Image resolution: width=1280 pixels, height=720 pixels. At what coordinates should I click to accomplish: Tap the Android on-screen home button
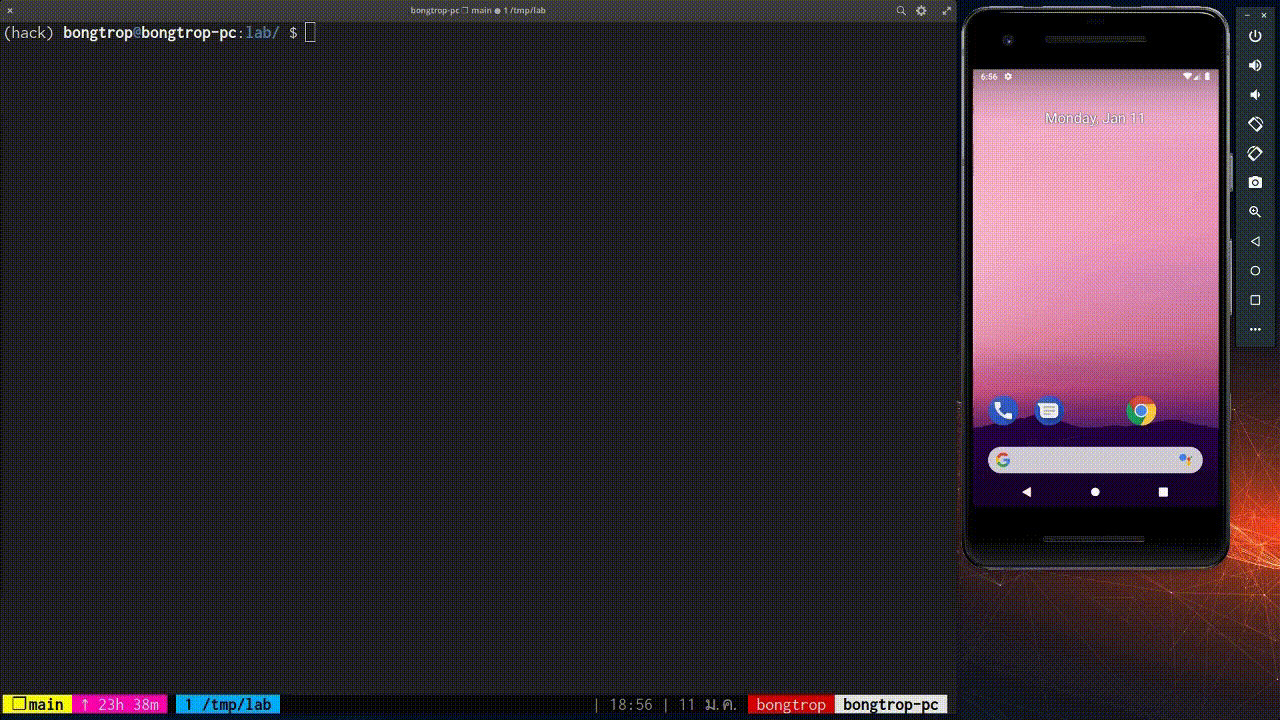click(1095, 492)
